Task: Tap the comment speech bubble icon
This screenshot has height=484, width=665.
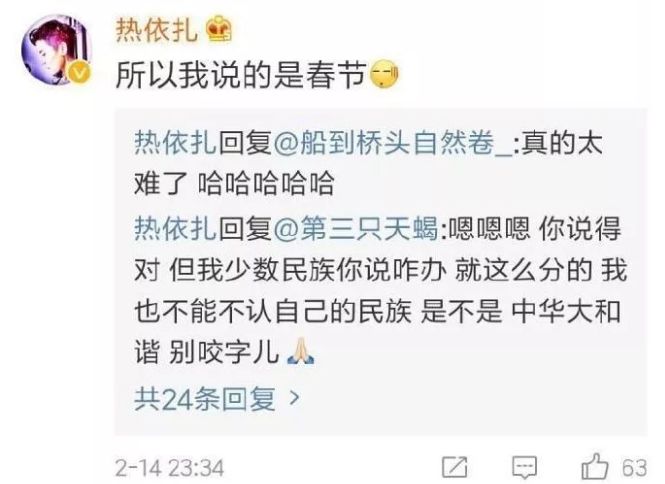Action: [x=524, y=467]
